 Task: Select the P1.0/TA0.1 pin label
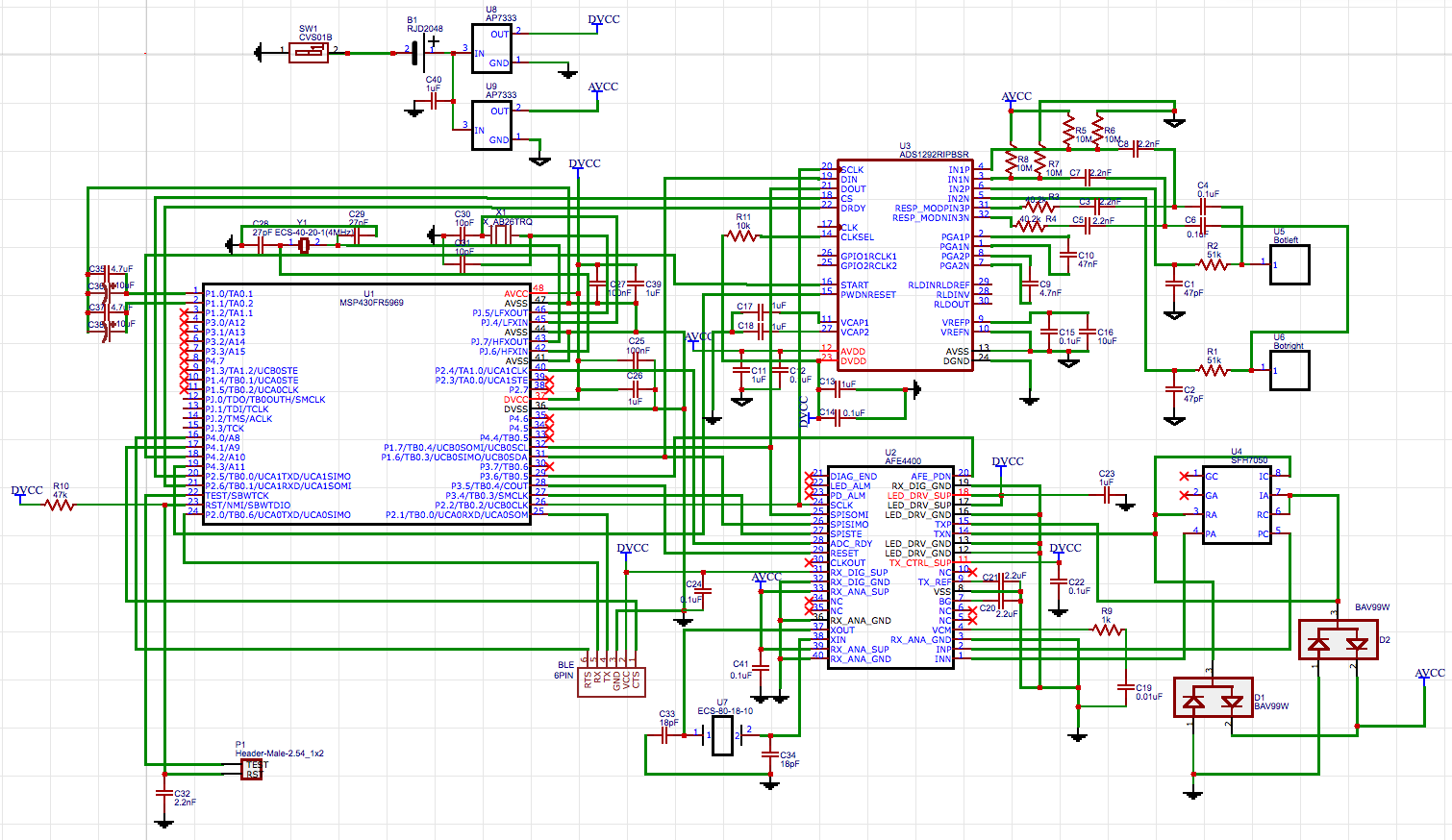coord(229,293)
